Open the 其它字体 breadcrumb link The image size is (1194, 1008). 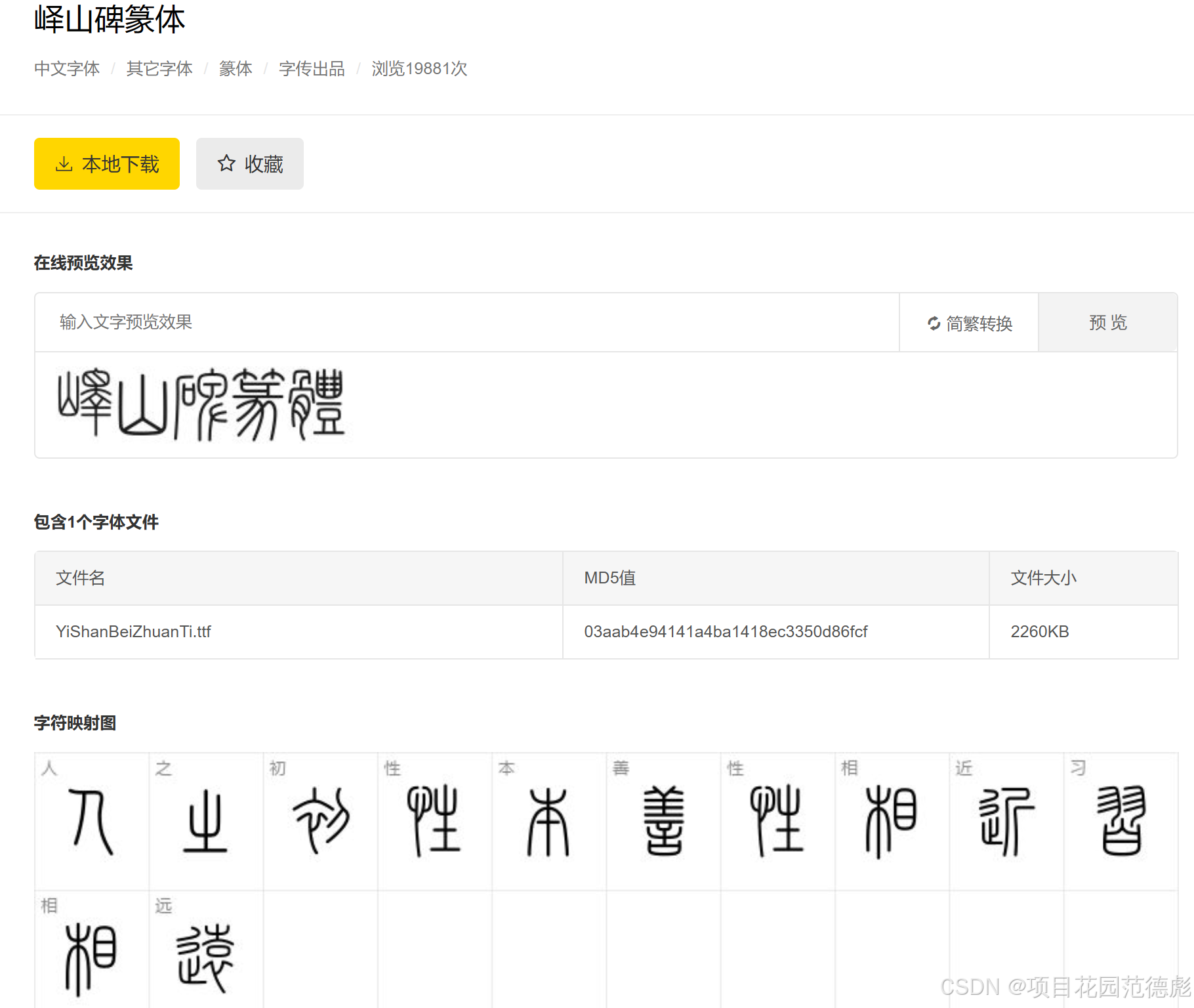click(x=159, y=69)
